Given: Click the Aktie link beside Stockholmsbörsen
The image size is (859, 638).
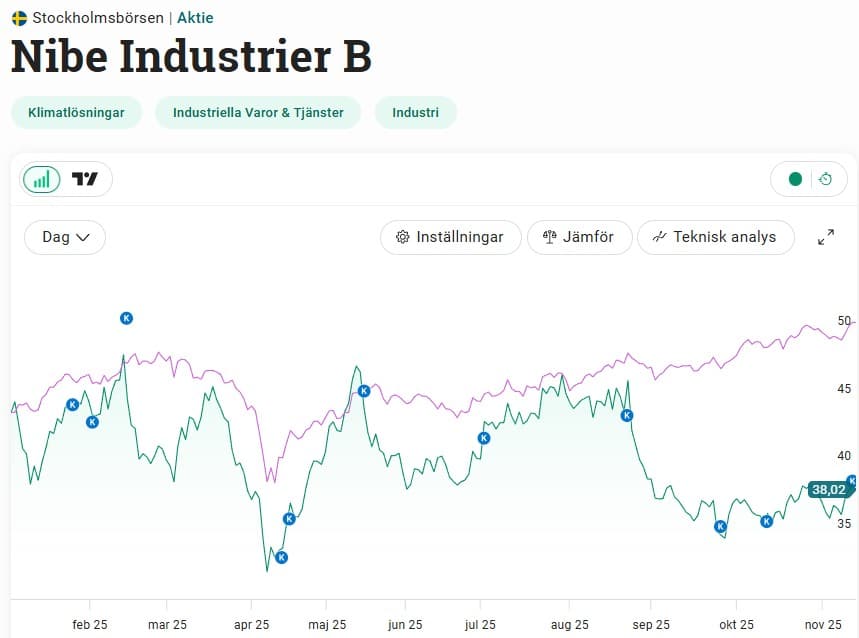Looking at the screenshot, I should click(195, 18).
